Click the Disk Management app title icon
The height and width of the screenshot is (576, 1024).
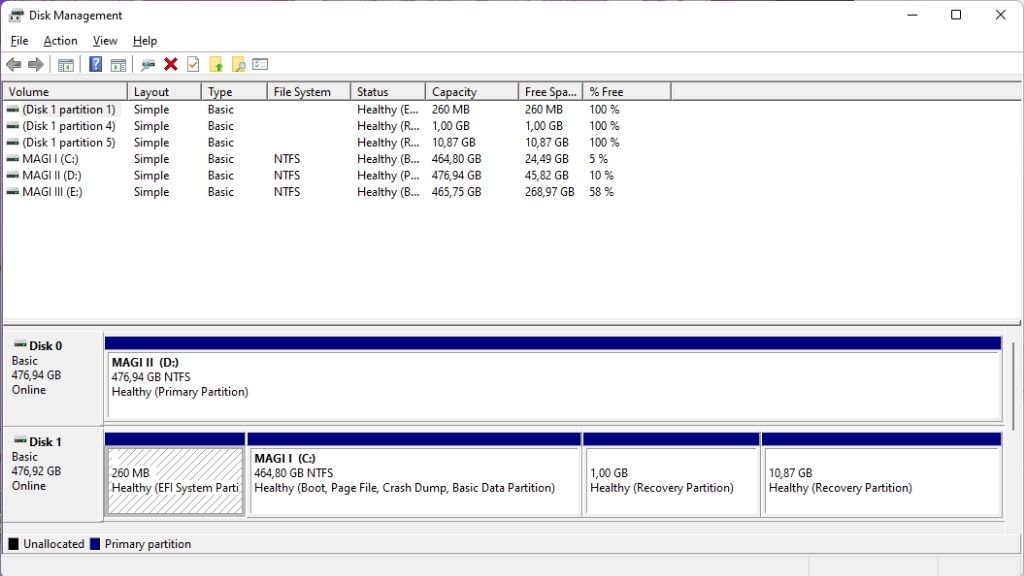pos(16,15)
